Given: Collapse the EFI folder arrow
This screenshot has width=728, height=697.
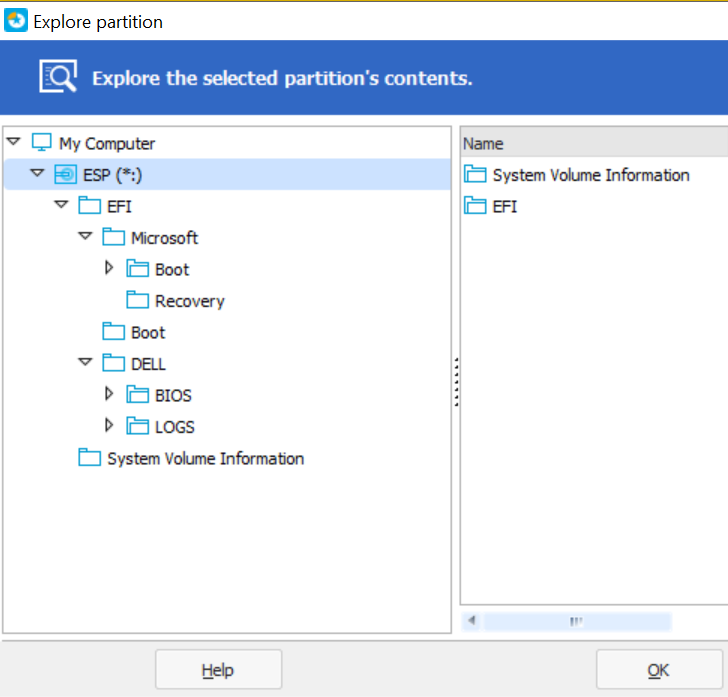Looking at the screenshot, I should (x=61, y=204).
